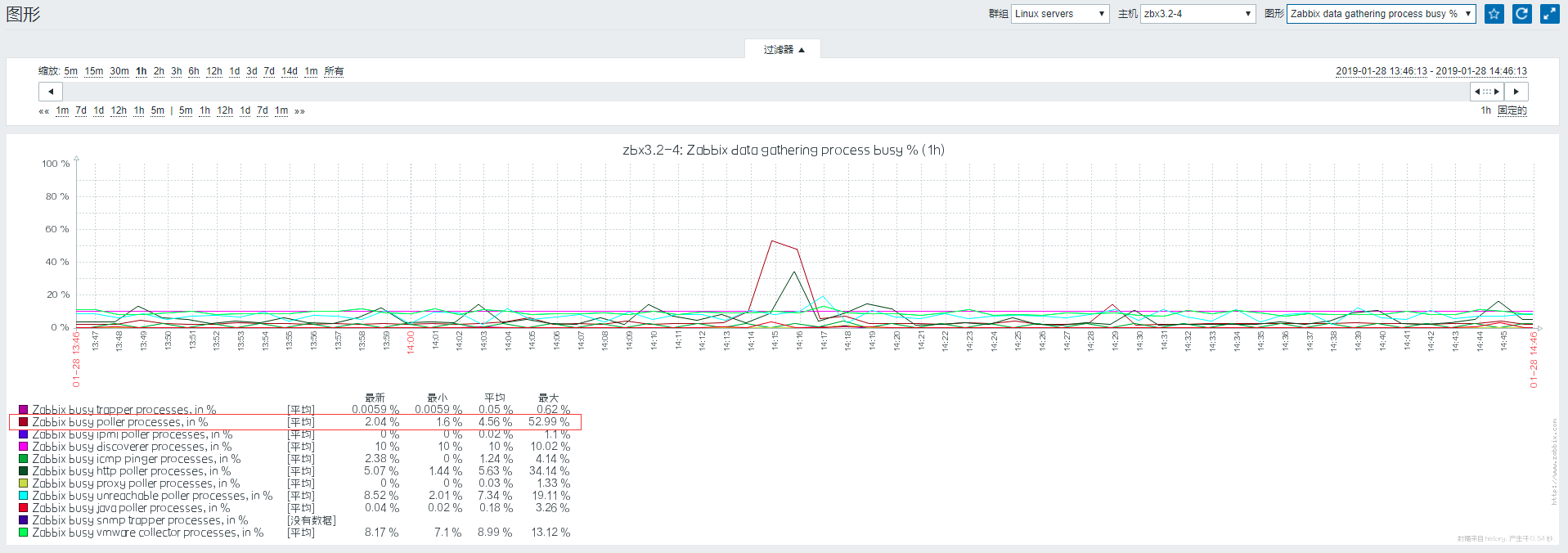The height and width of the screenshot is (553, 1568).
Task: Open the 群组 Linux servers dropdown
Action: (x=1060, y=14)
